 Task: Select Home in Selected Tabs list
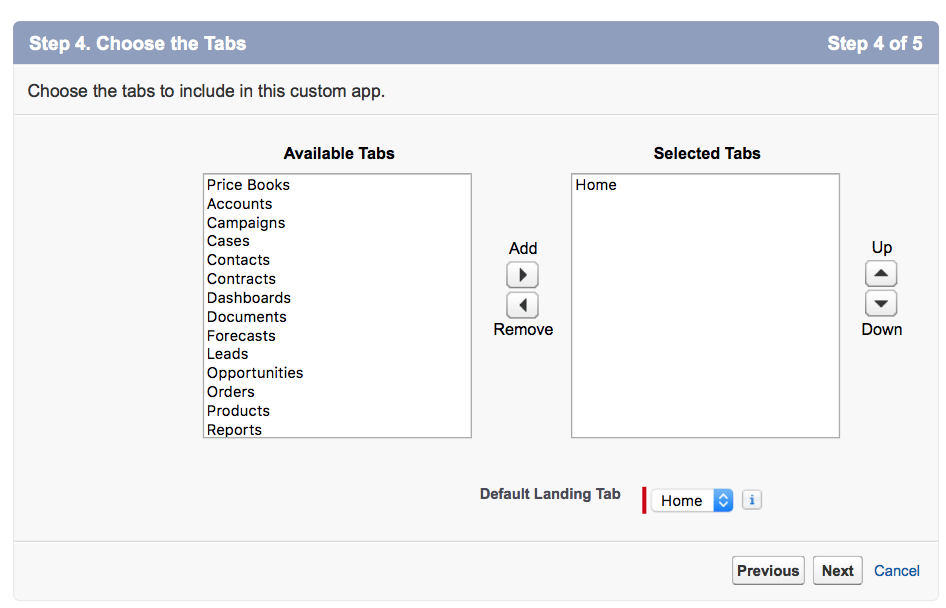(705, 185)
